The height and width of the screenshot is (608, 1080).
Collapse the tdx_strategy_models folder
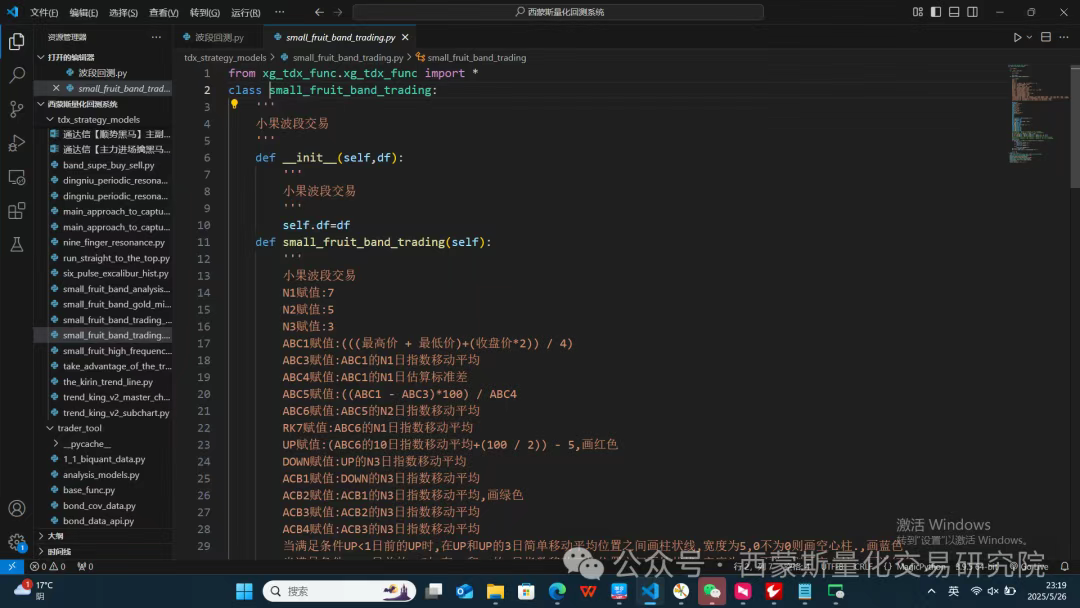pos(103,119)
